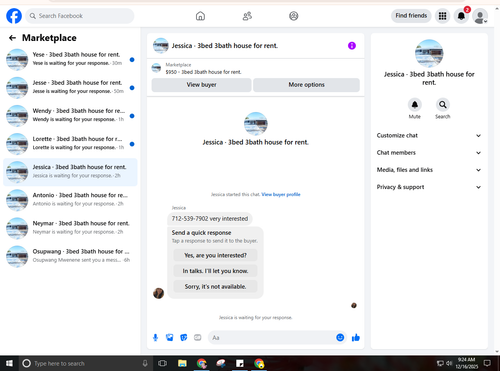Click the '712-539-7902 very interested' message

(210, 219)
